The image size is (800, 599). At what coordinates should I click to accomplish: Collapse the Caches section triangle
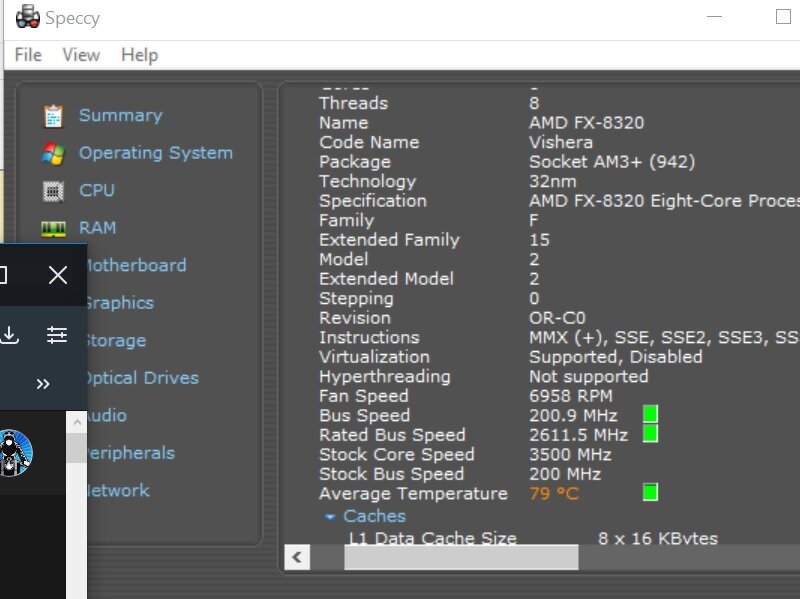[330, 517]
